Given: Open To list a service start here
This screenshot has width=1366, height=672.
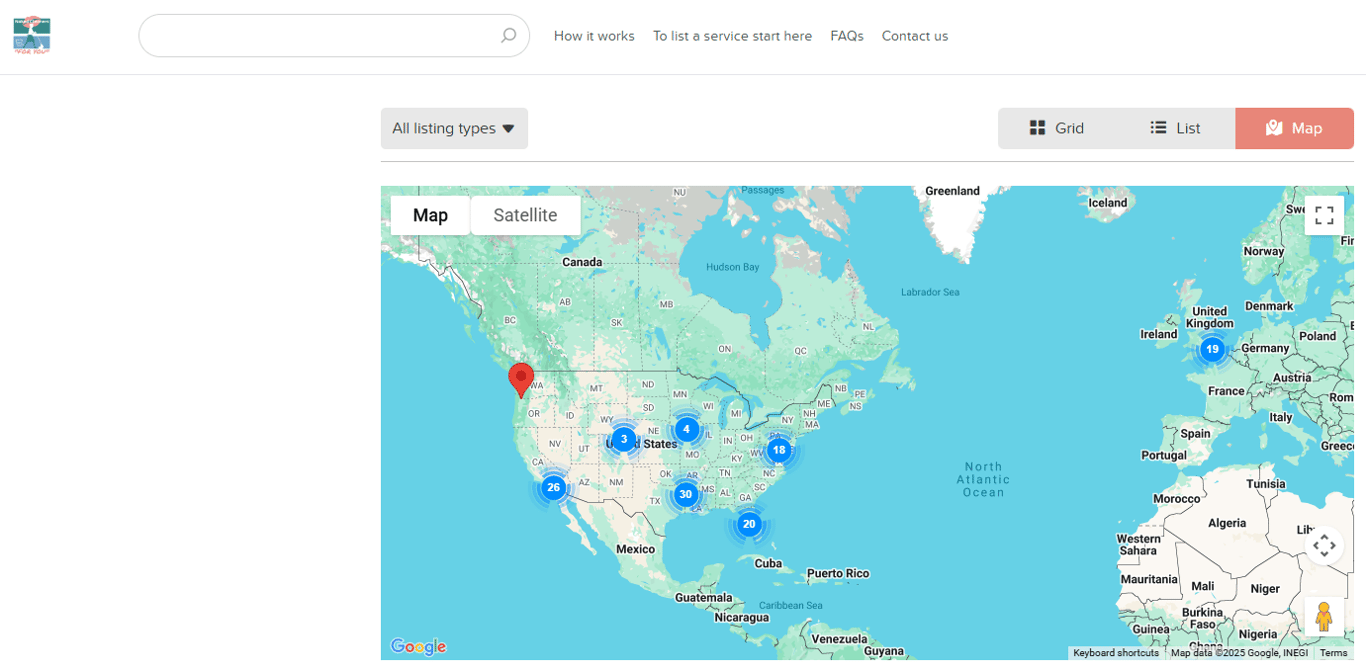Looking at the screenshot, I should coord(732,36).
